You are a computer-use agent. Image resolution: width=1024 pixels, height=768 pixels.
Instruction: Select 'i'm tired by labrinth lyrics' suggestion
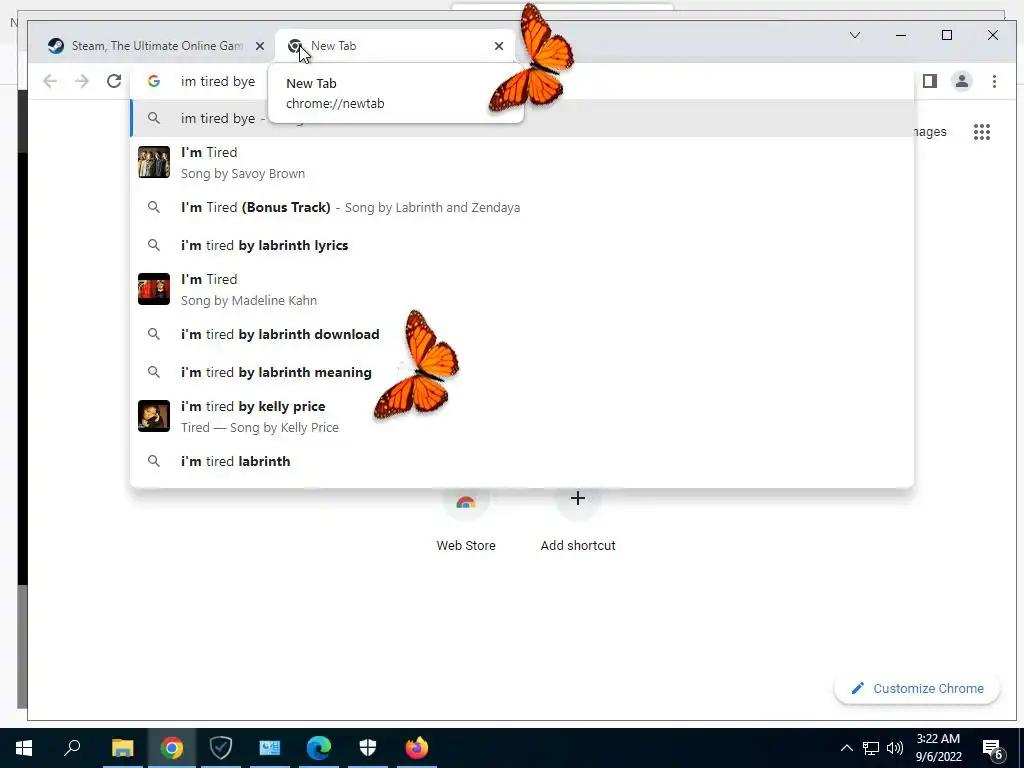point(522,245)
